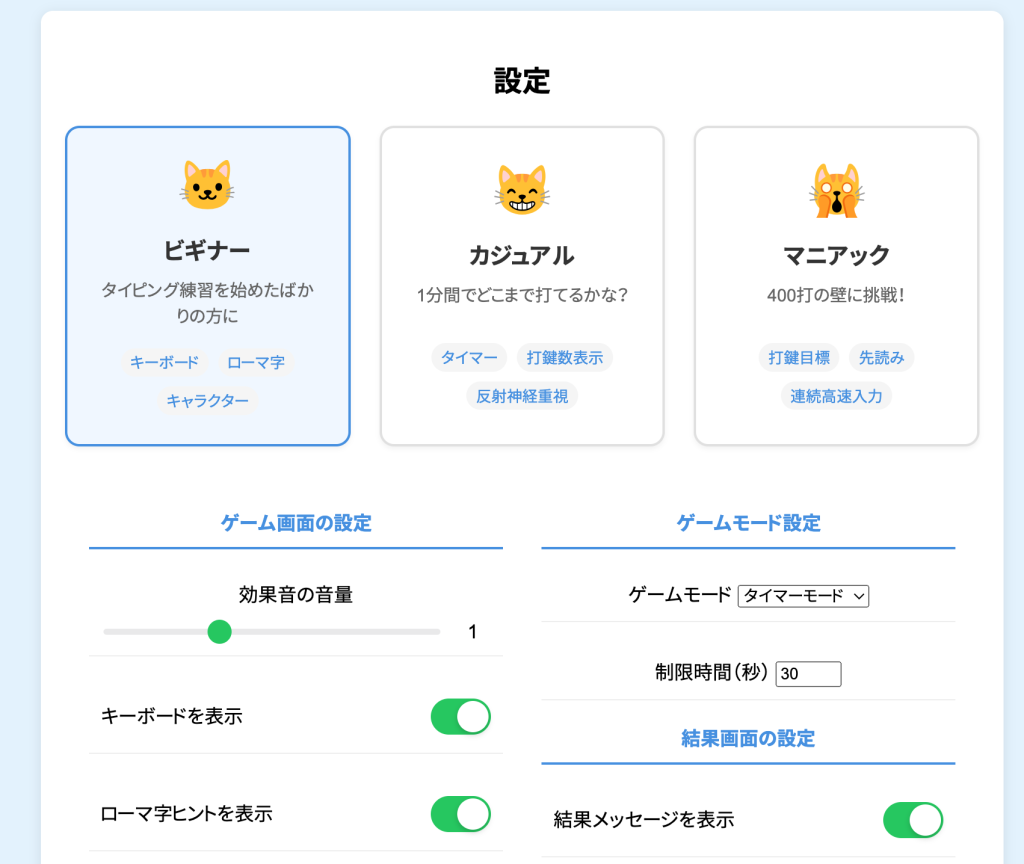Click the ゲーム画面の設定 section heading
1024x864 pixels.
(296, 523)
